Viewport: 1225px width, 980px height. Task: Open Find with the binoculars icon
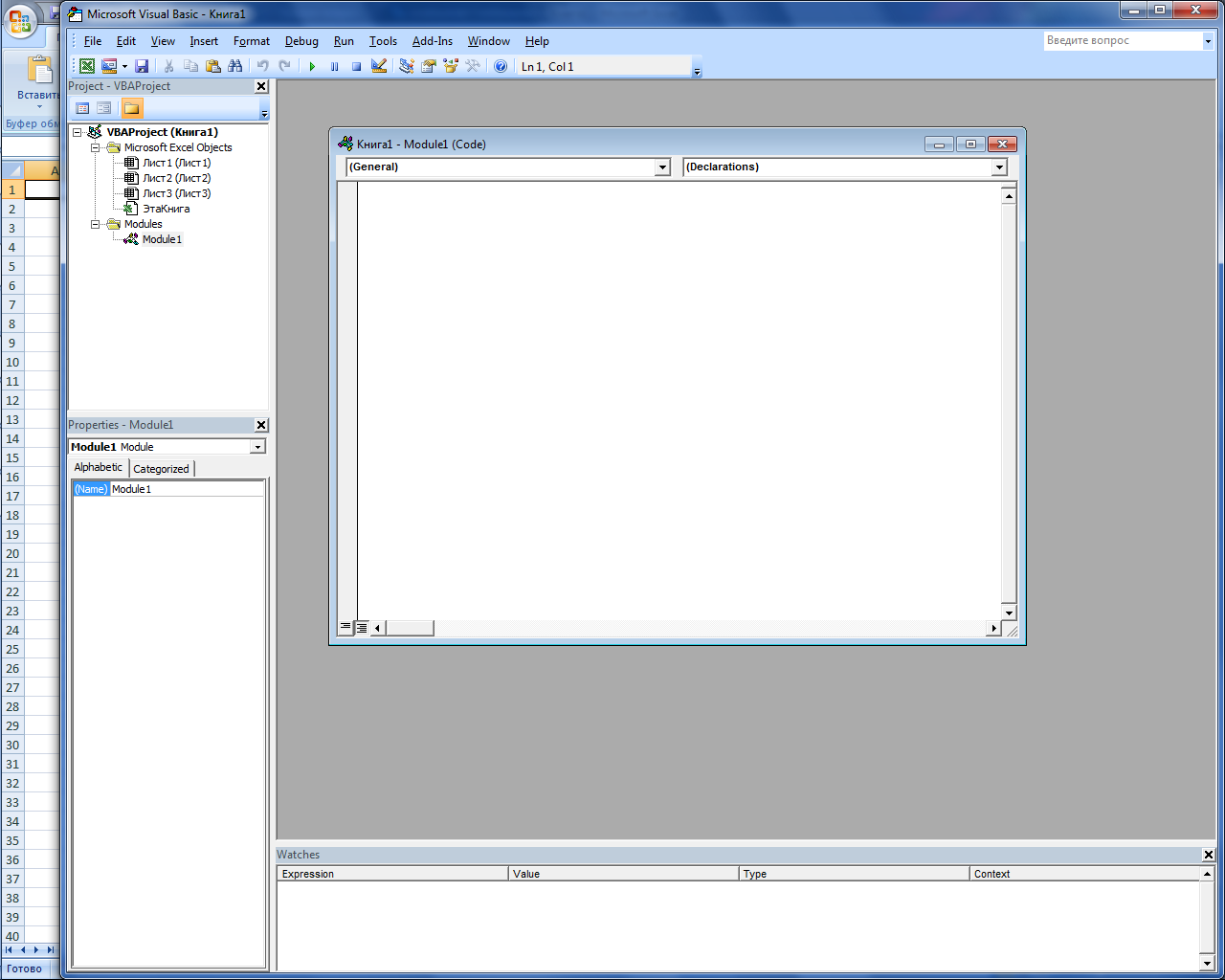pos(234,66)
